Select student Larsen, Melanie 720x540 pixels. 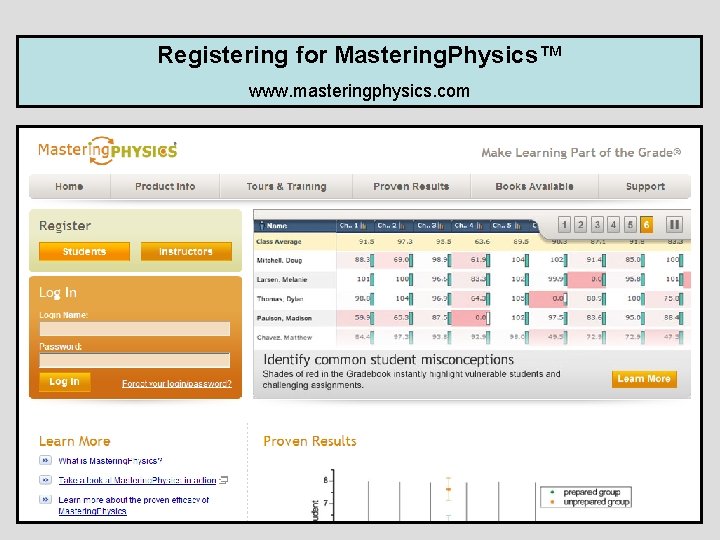tap(281, 280)
